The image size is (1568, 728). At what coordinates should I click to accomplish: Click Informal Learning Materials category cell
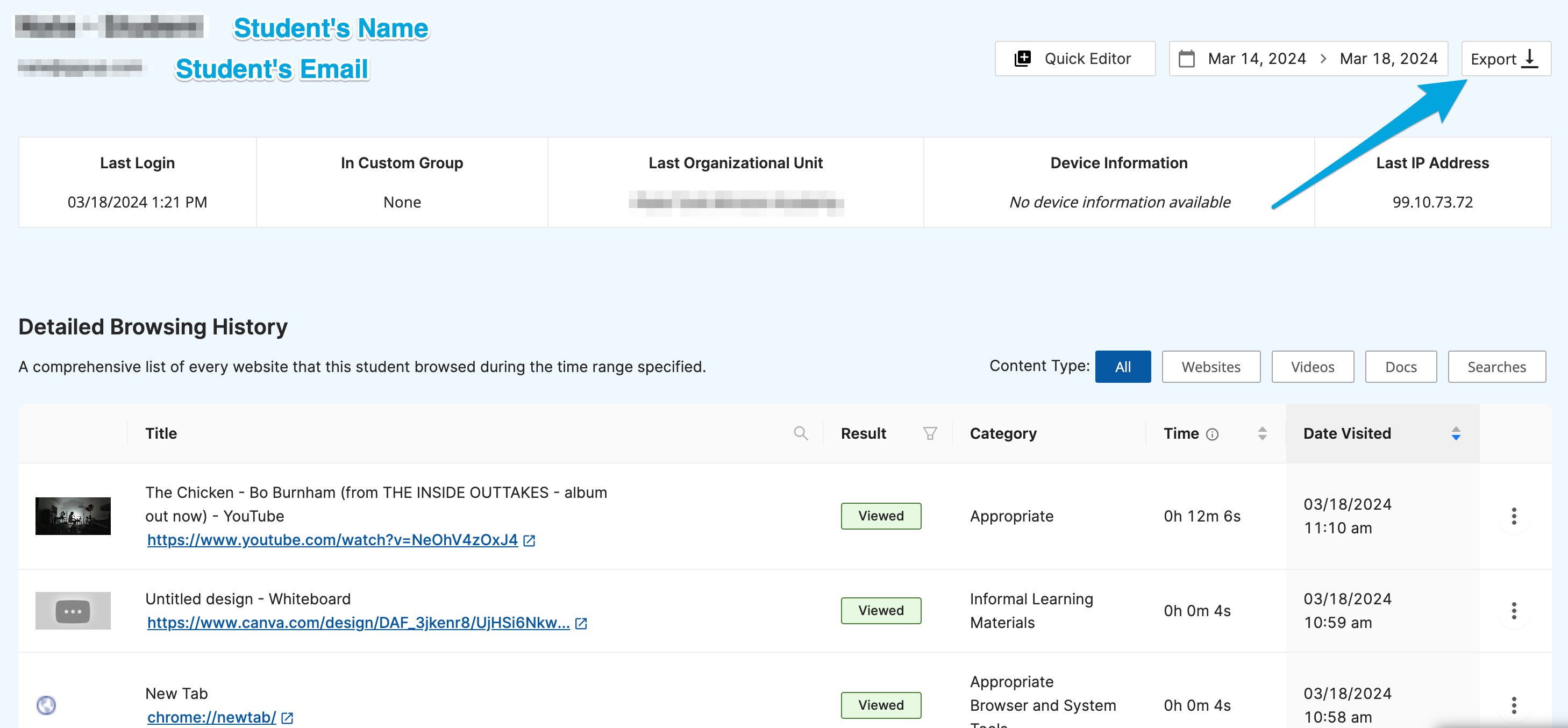[1031, 611]
